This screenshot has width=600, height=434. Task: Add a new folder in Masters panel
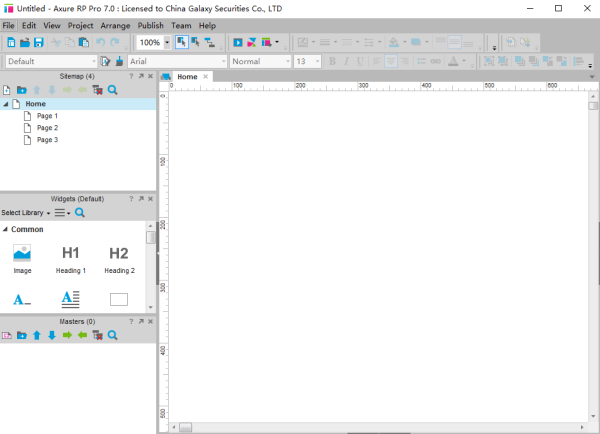(x=22, y=336)
